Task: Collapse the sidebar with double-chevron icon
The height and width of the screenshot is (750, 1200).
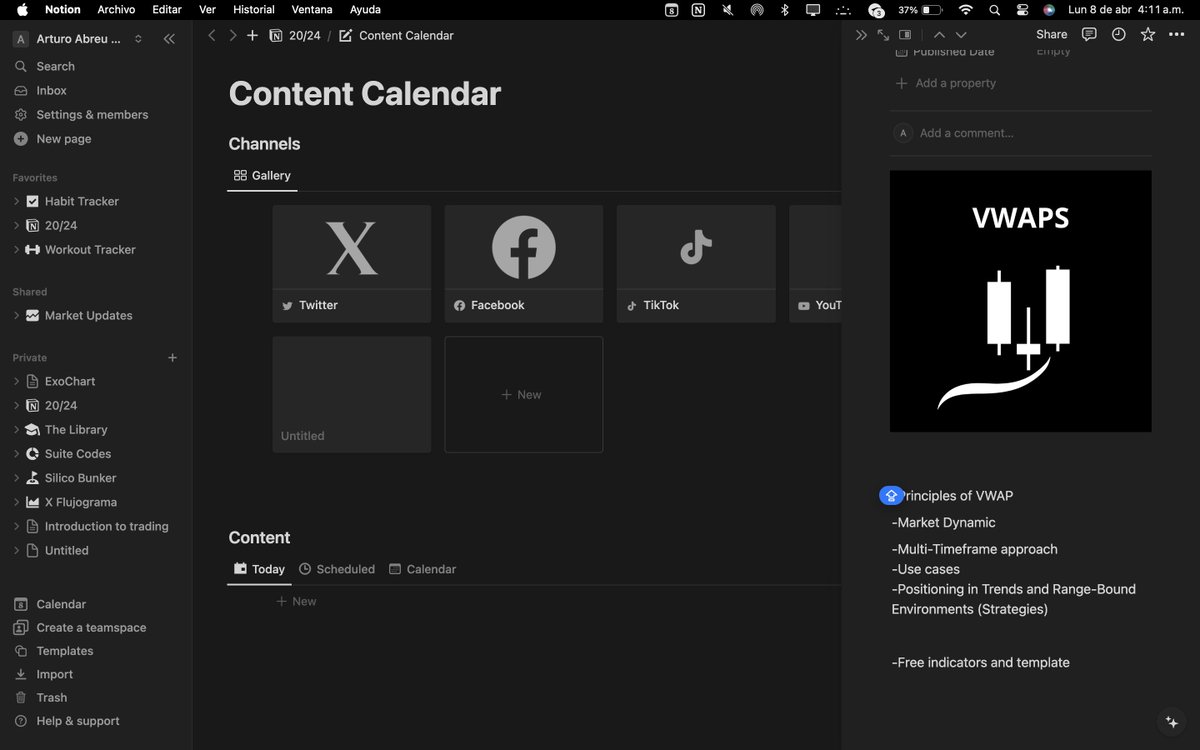Action: point(169,39)
